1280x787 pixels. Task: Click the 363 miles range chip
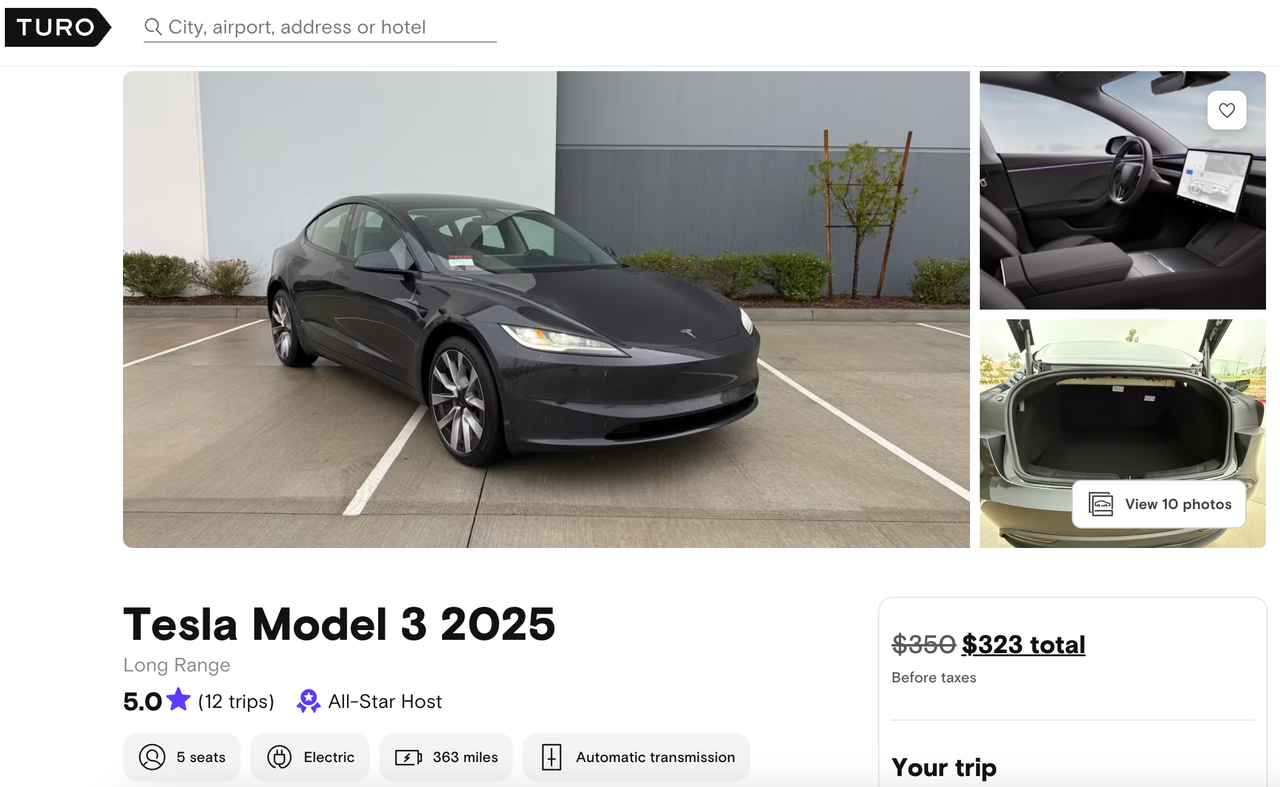pos(446,757)
